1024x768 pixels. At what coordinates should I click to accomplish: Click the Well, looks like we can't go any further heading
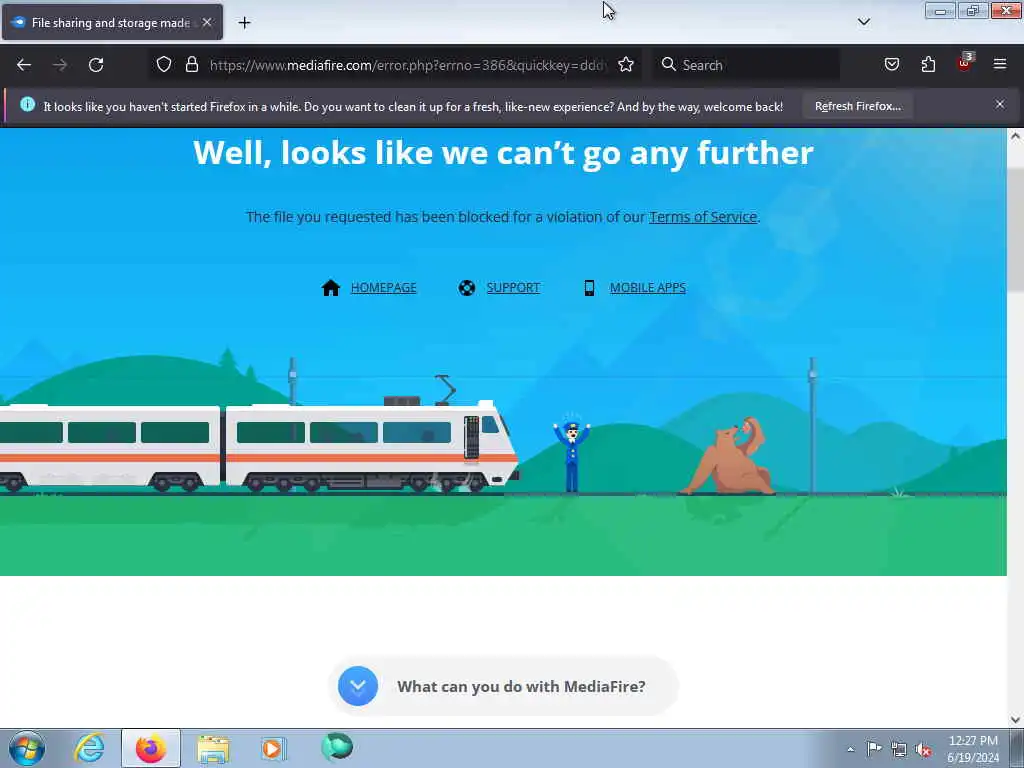pos(503,153)
